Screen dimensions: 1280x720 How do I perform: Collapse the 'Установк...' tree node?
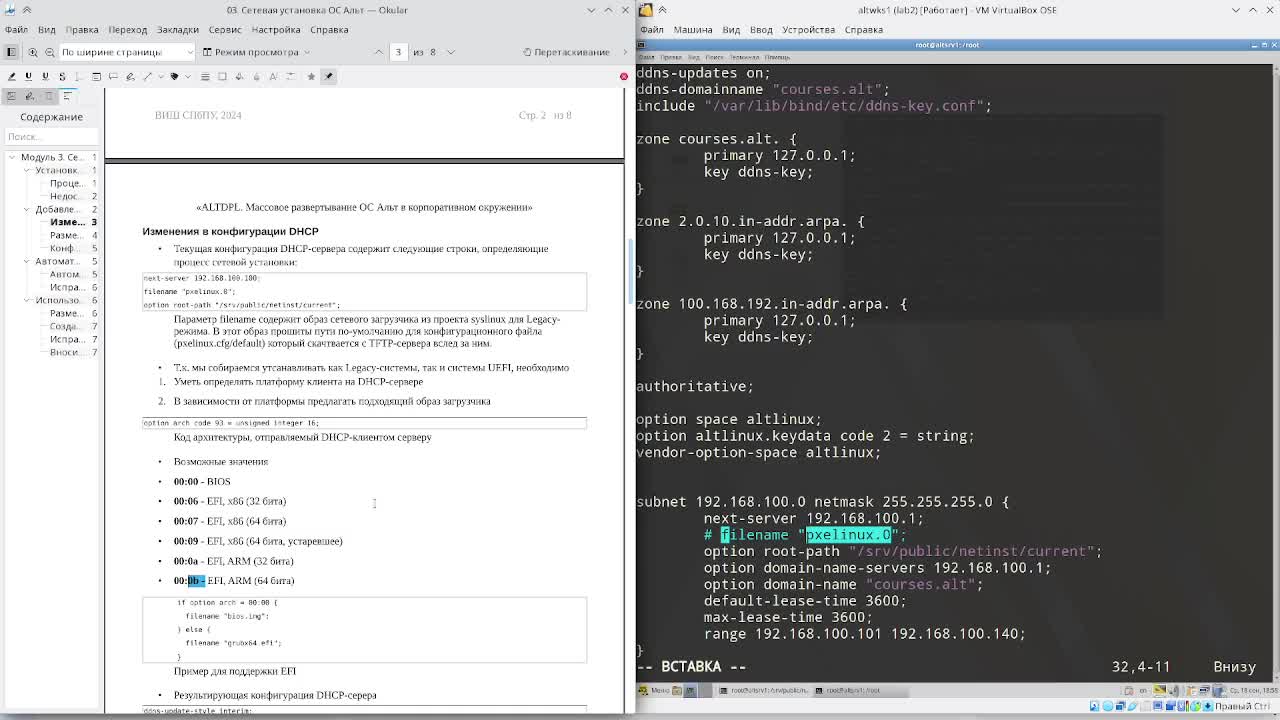(27, 170)
